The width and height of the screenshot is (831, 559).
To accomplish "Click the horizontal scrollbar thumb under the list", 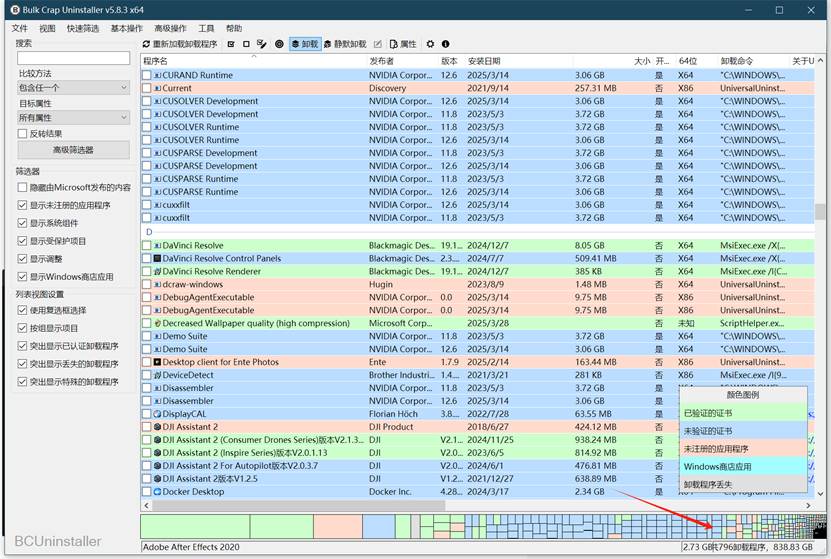I will pyautogui.click(x=299, y=505).
